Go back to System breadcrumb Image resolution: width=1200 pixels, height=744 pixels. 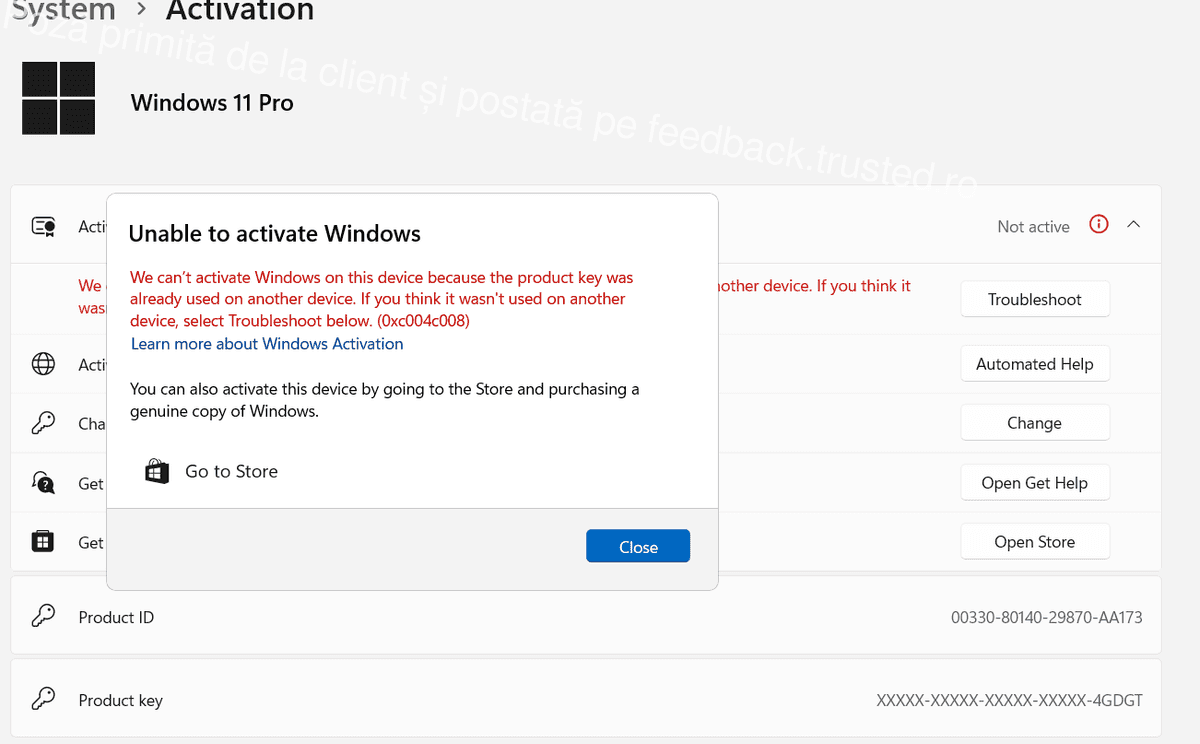click(x=62, y=11)
